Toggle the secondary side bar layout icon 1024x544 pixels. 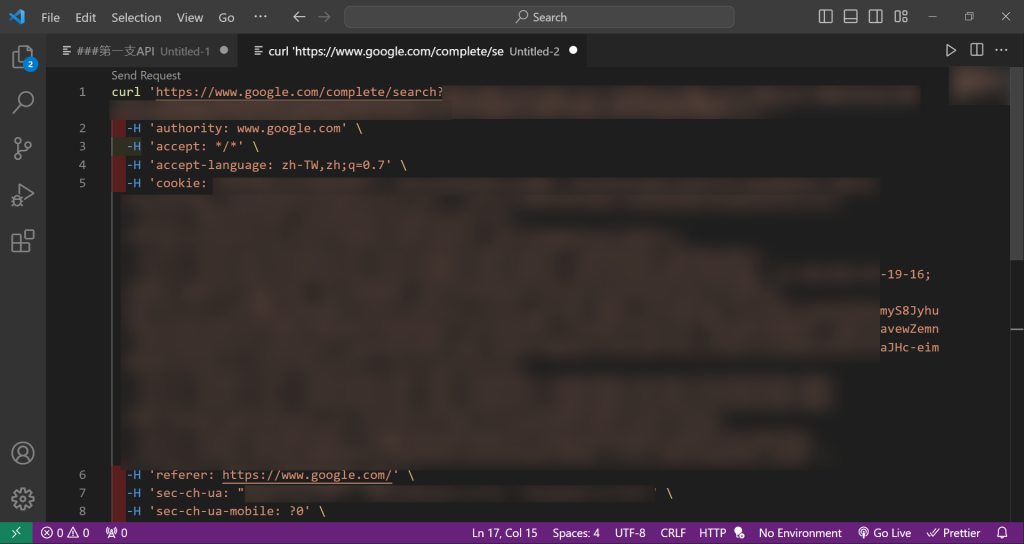(x=876, y=17)
